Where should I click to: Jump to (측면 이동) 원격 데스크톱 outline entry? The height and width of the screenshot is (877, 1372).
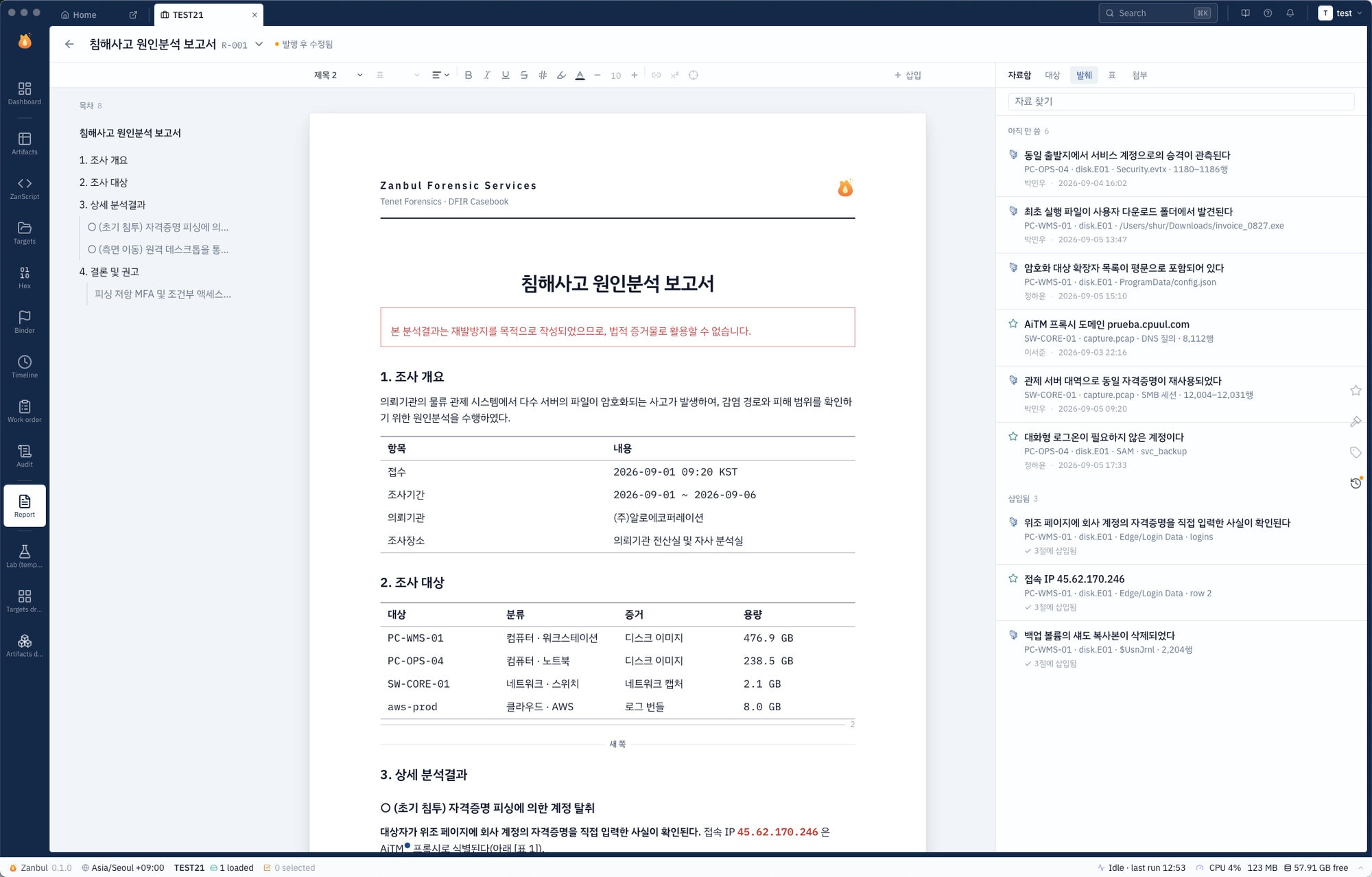pyautogui.click(x=158, y=249)
